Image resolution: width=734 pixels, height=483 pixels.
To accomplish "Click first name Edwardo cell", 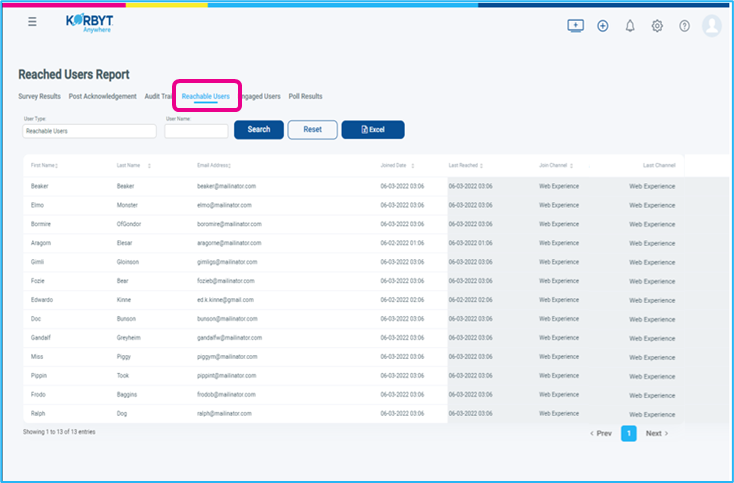I will click(x=42, y=300).
